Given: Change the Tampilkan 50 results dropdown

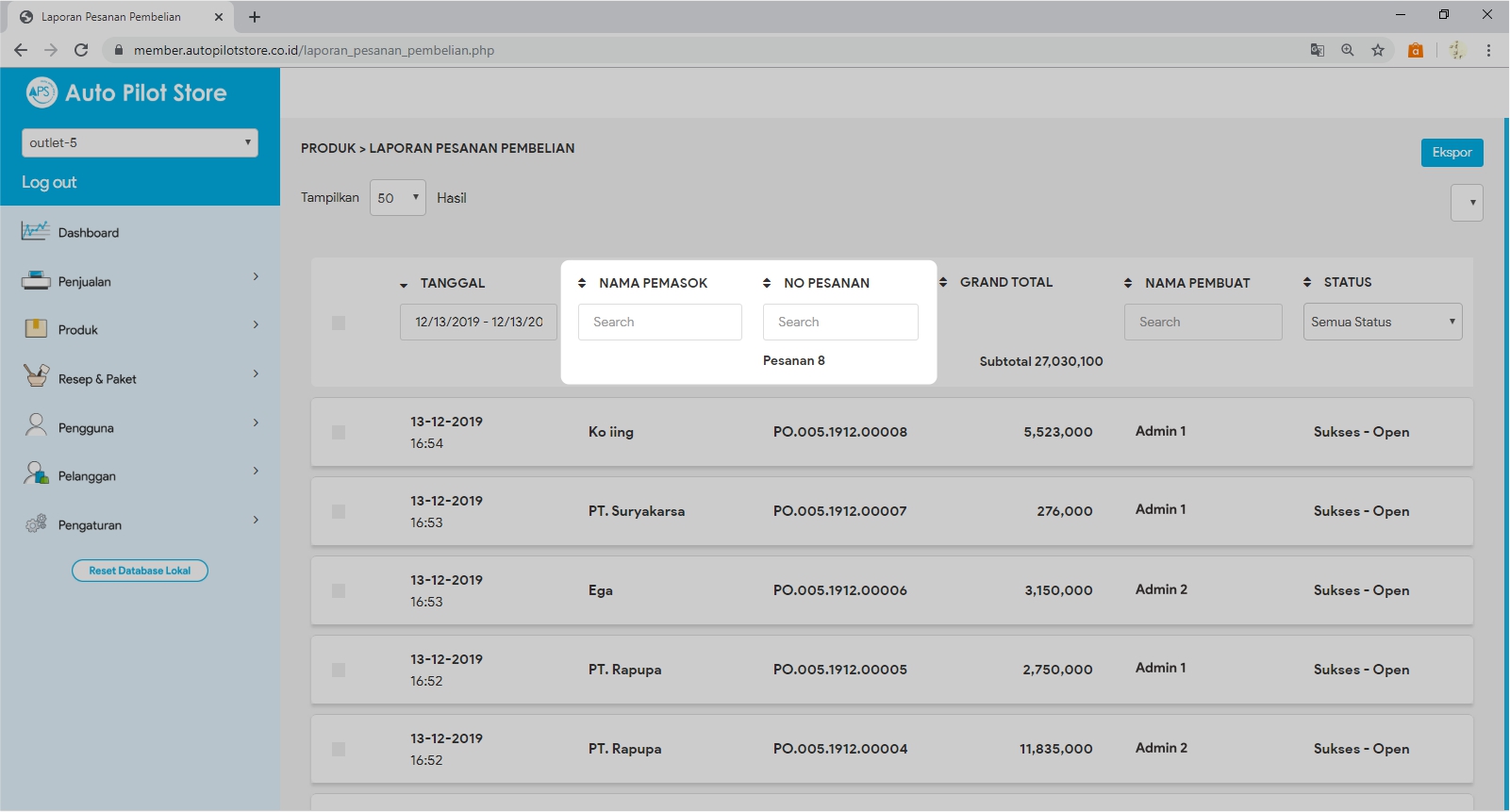Looking at the screenshot, I should (x=397, y=198).
